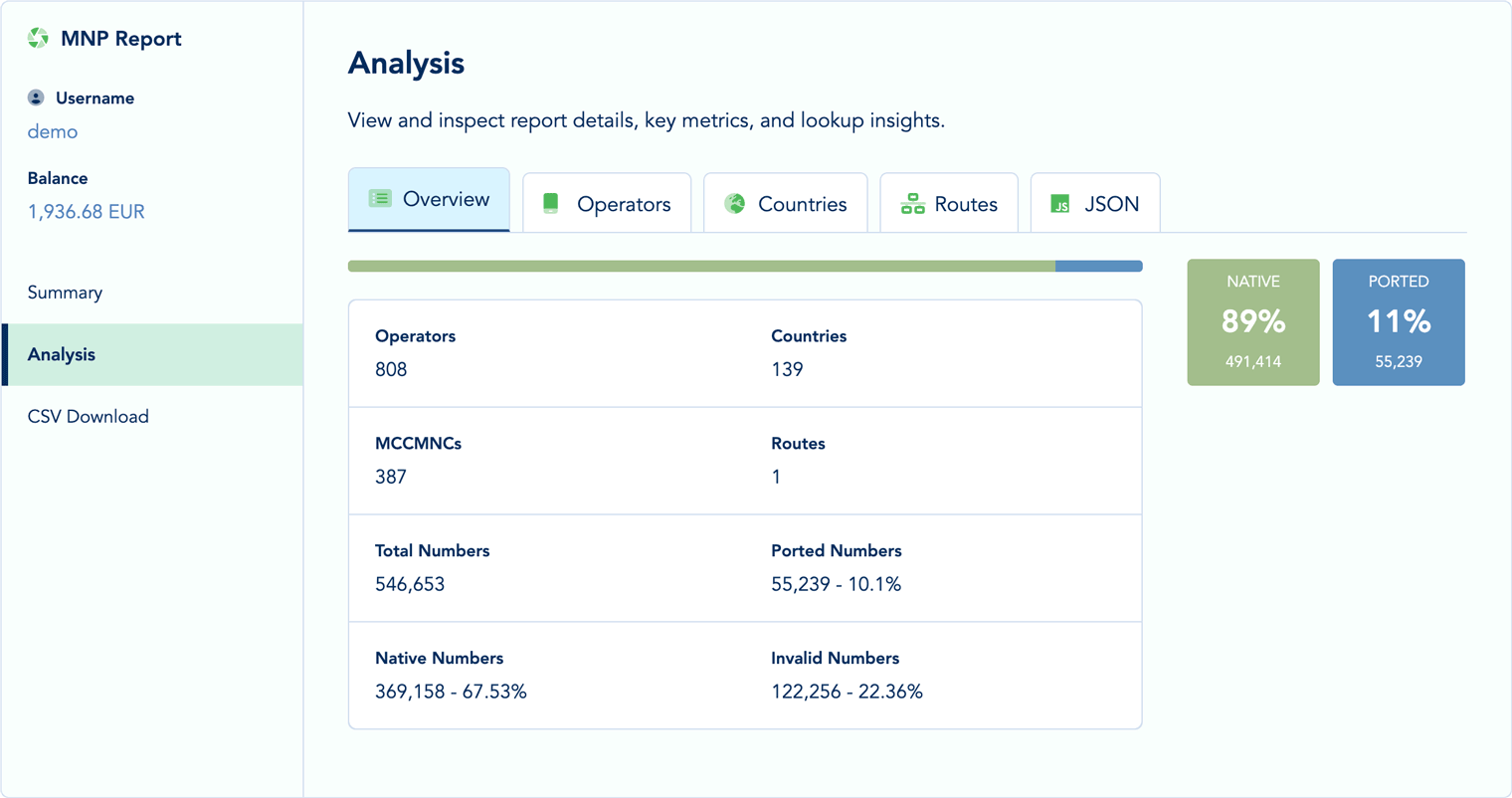Select the green NATIVE 89% card
Image resolution: width=1512 pixels, height=798 pixels.
click(1252, 321)
